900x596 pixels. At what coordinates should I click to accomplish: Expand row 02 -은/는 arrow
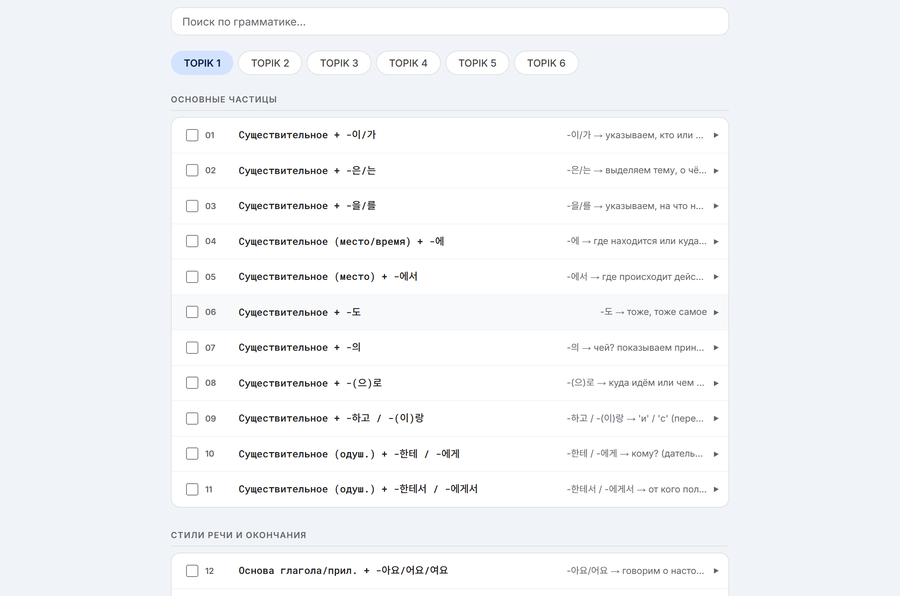(716, 171)
